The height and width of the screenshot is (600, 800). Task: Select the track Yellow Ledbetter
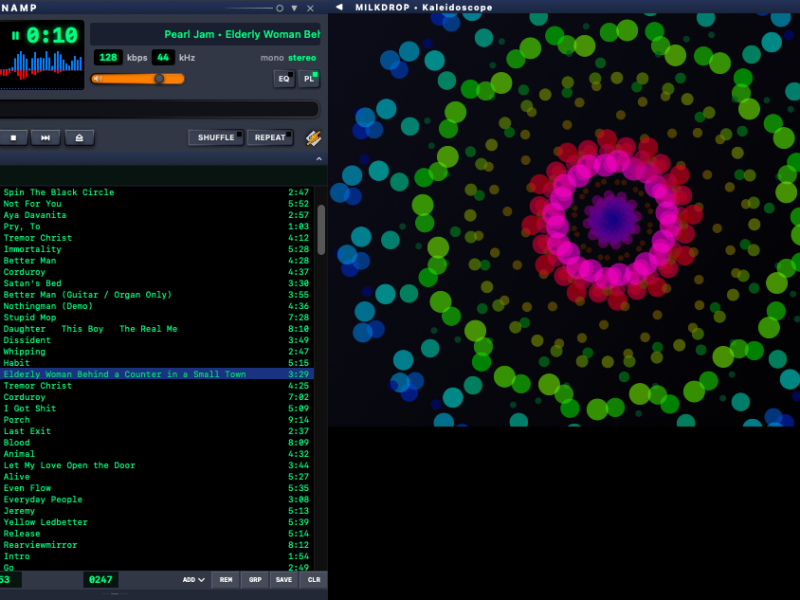45,522
